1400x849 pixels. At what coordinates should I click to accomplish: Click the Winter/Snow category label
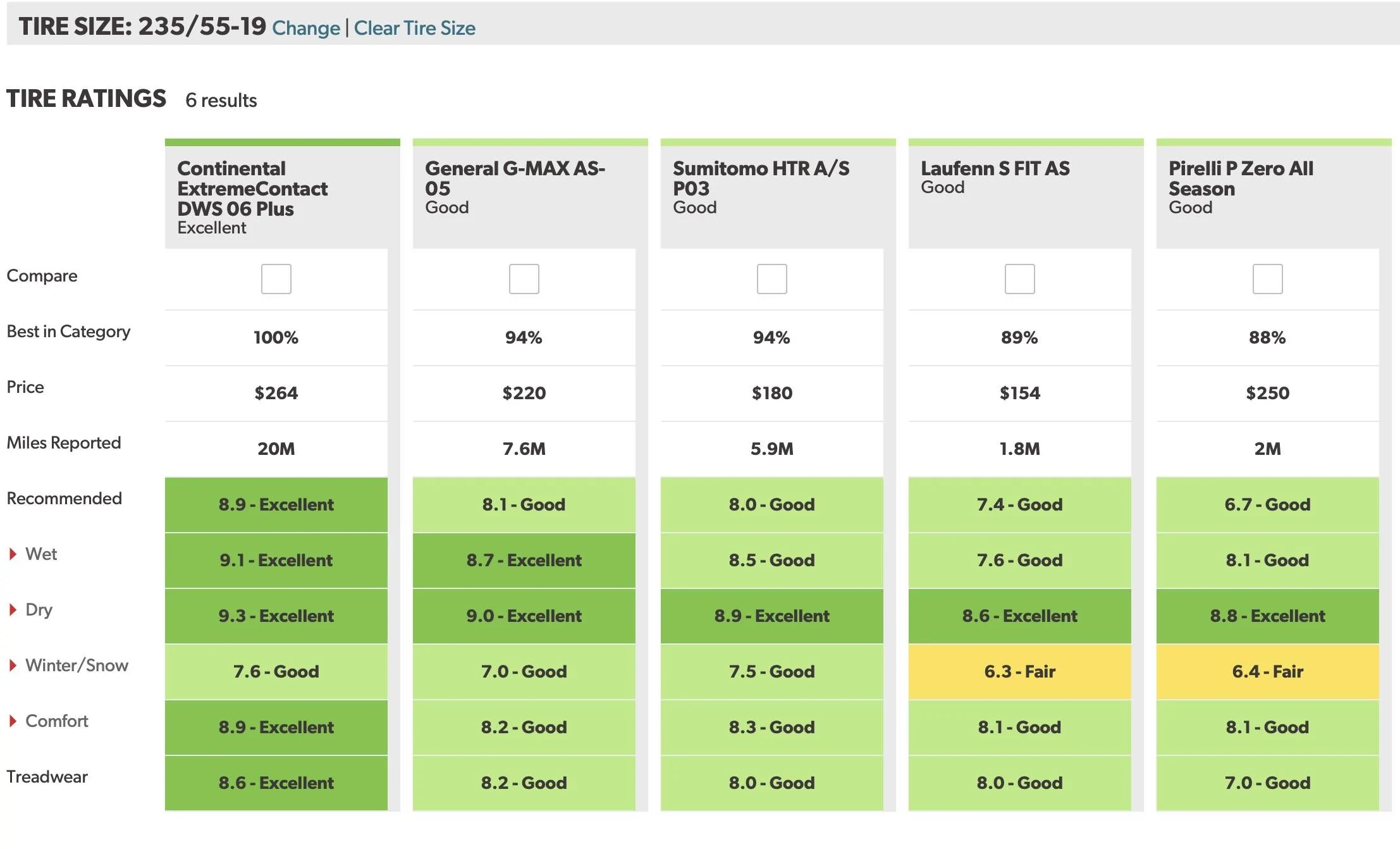pyautogui.click(x=77, y=666)
